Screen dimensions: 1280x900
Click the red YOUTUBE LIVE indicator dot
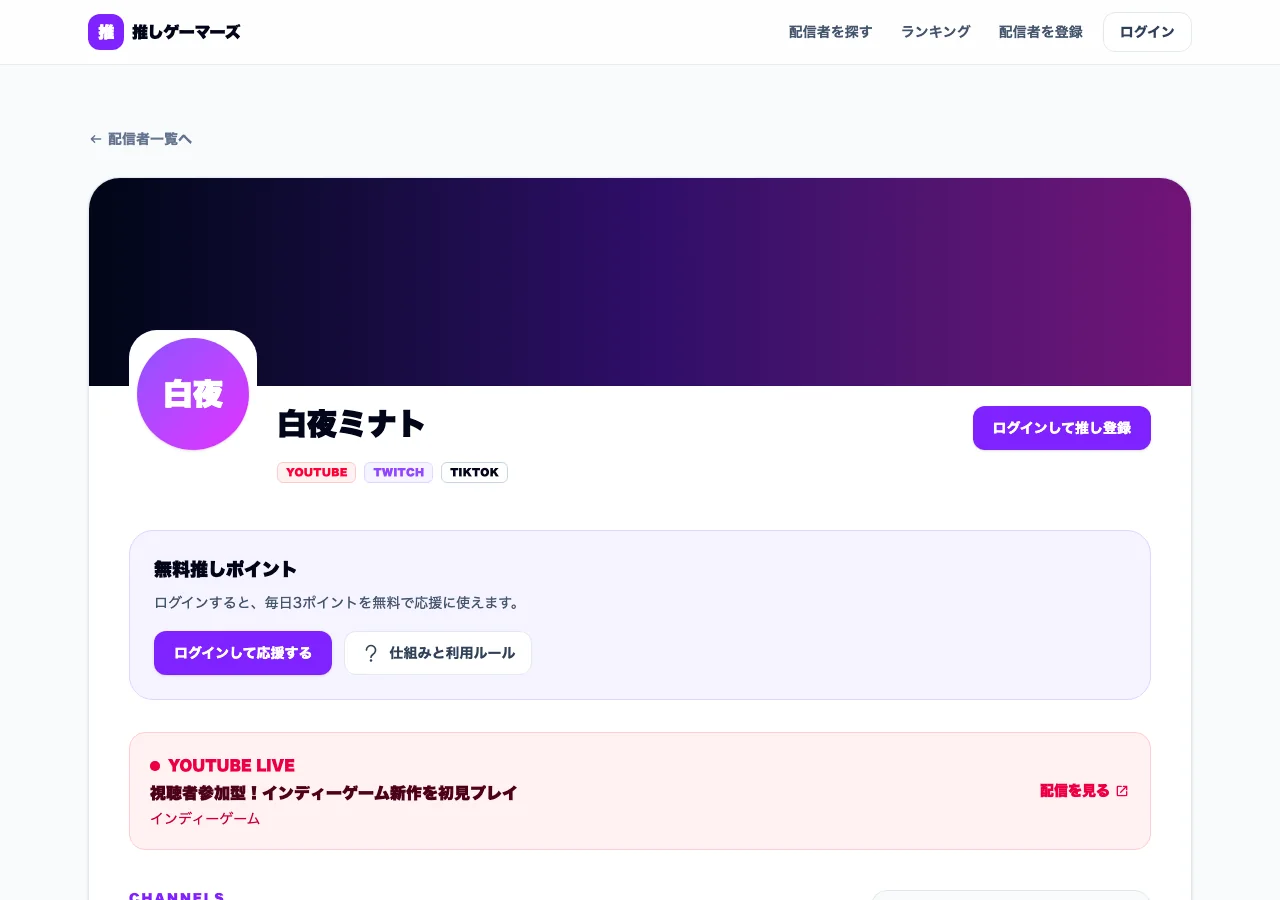[155, 766]
